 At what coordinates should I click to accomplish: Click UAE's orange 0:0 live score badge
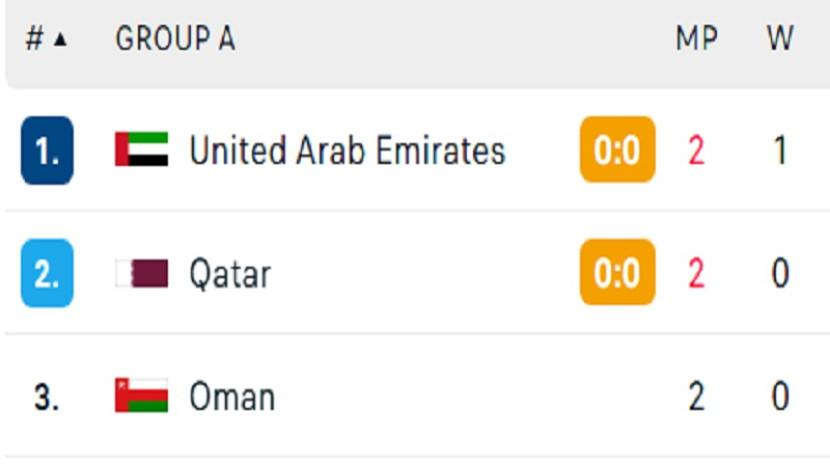click(617, 150)
